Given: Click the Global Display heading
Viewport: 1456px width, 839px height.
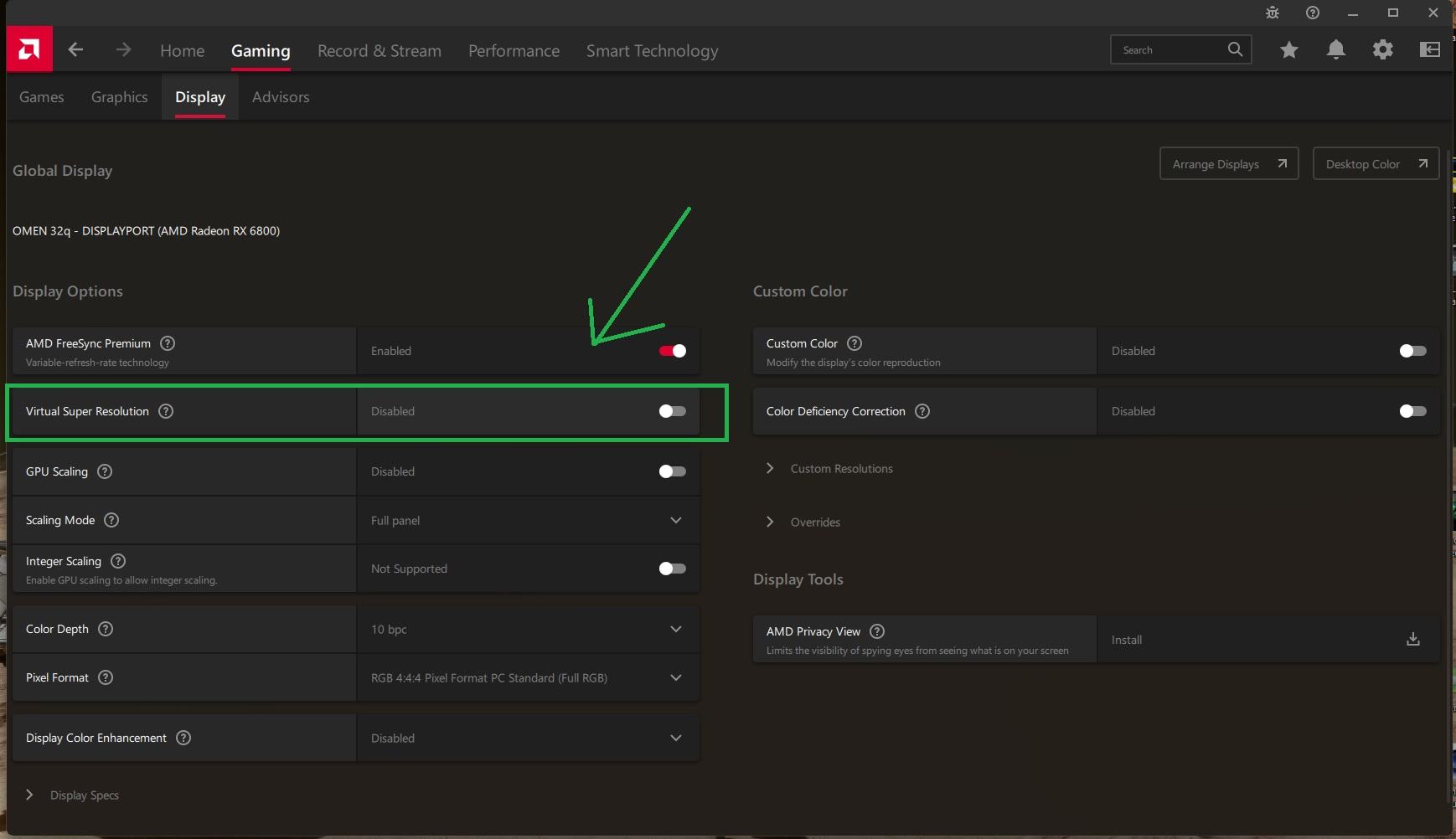Looking at the screenshot, I should coord(63,171).
